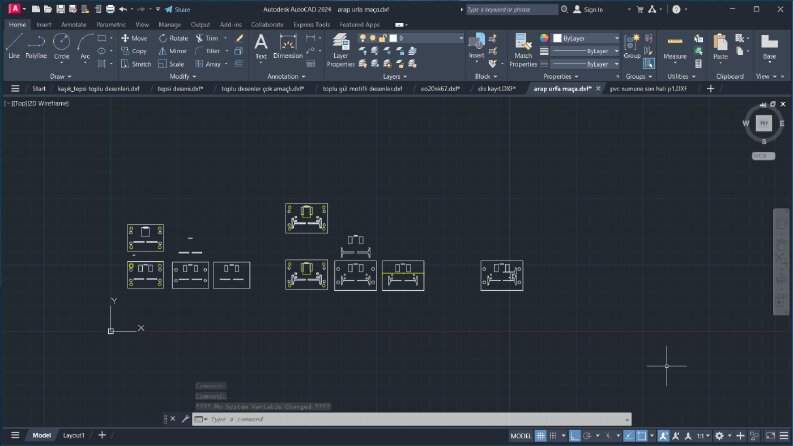Toggle object snap in status bar
Screen dimensions: 793x446
641,435
